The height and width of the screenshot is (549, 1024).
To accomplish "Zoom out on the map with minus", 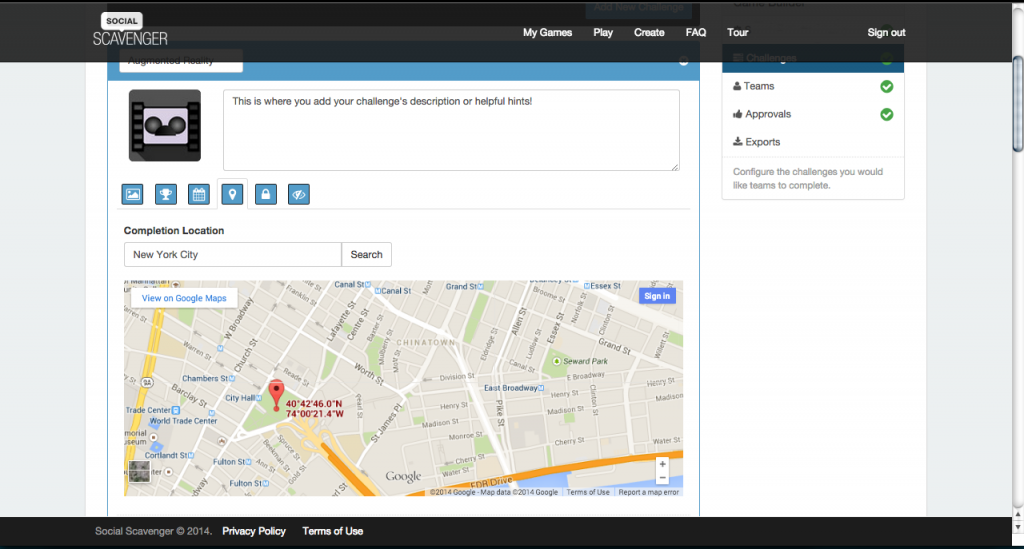I will (x=662, y=478).
